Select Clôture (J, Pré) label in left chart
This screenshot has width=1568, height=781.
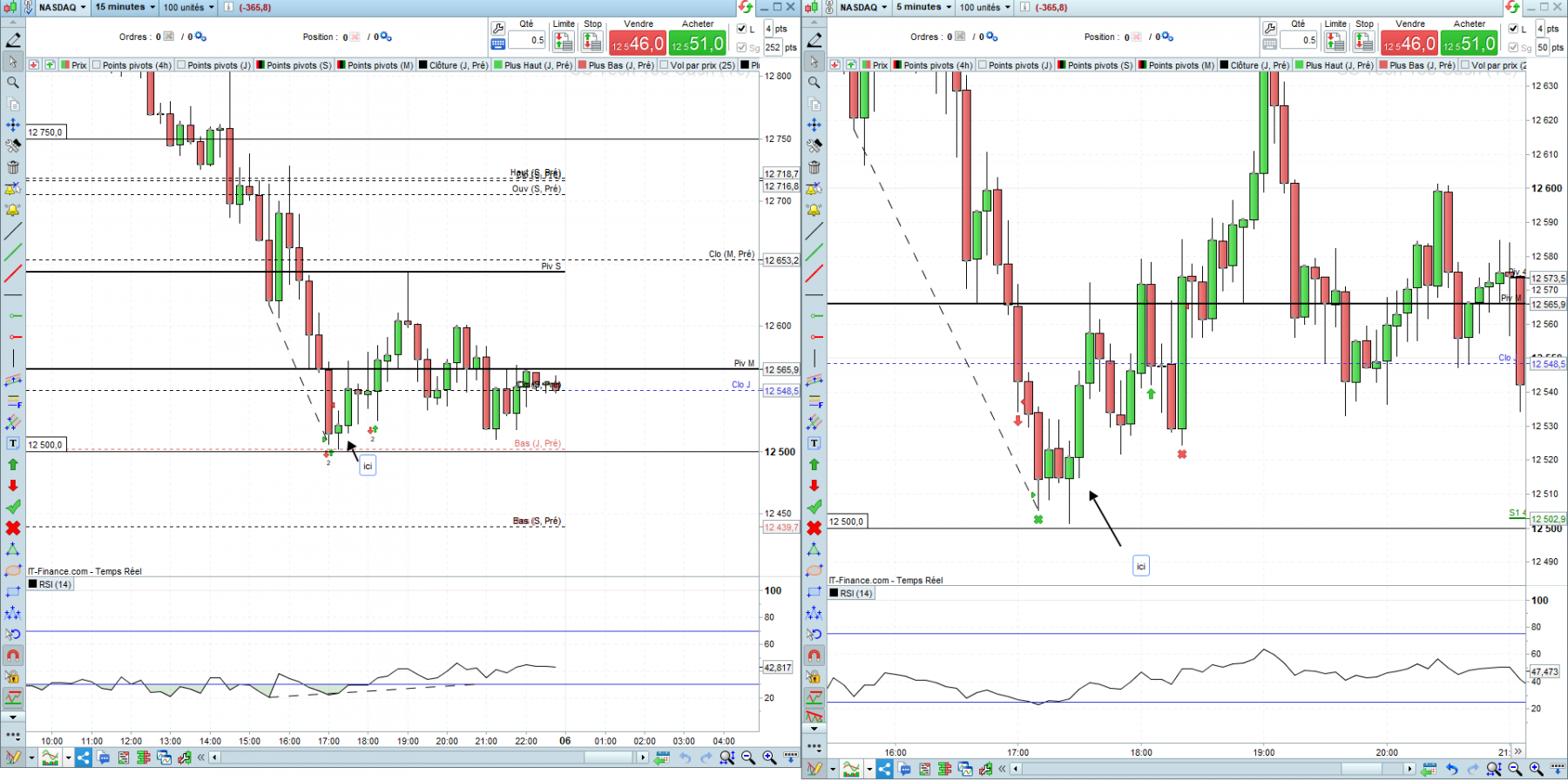tap(458, 65)
